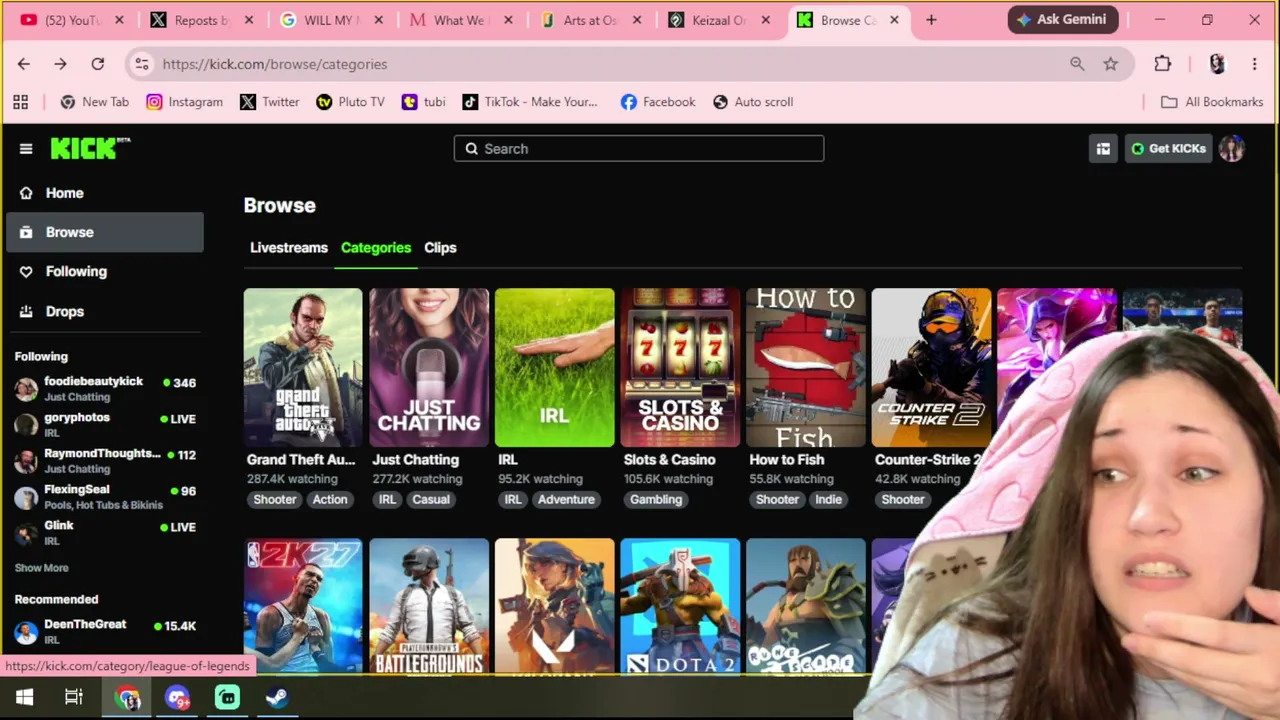Open the Windows Start menu
This screenshot has height=720, width=1280.
click(25, 697)
